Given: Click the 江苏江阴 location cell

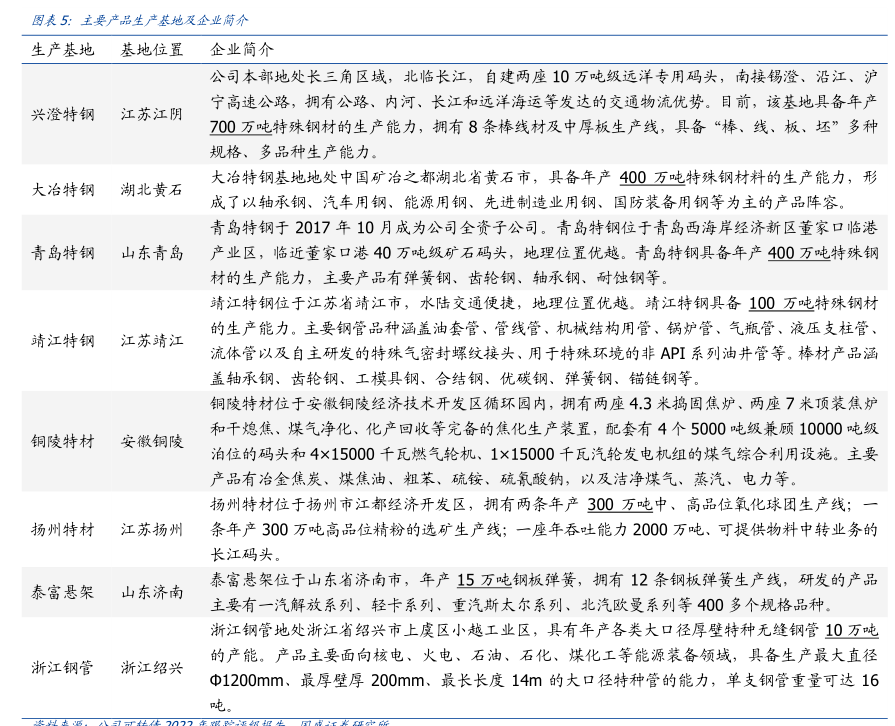Looking at the screenshot, I should (x=152, y=115).
